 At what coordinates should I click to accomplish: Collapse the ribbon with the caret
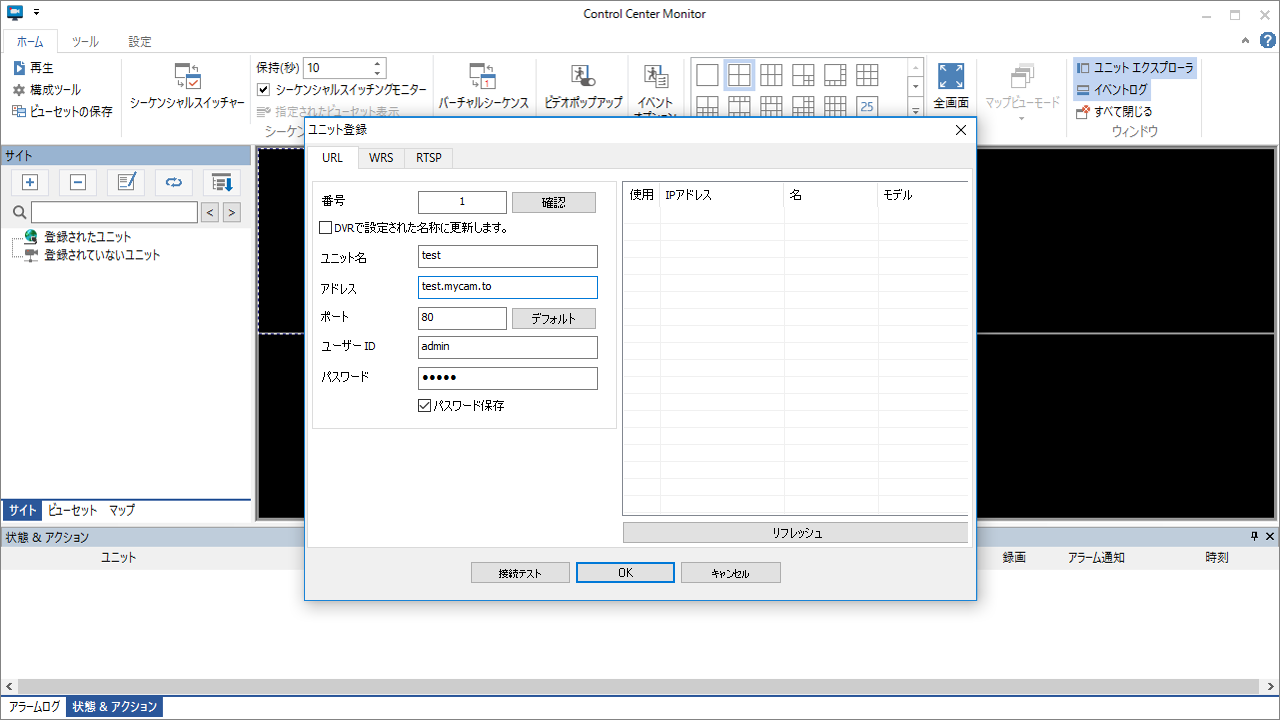coord(1246,41)
